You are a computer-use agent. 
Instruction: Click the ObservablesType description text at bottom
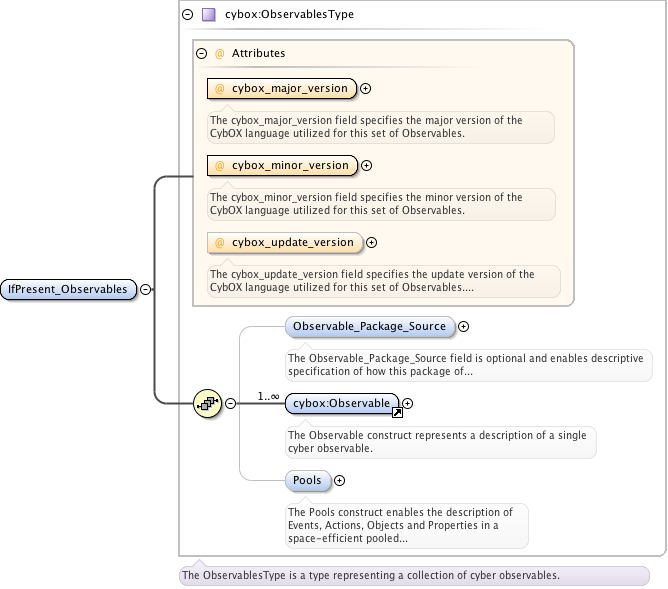[x=370, y=576]
